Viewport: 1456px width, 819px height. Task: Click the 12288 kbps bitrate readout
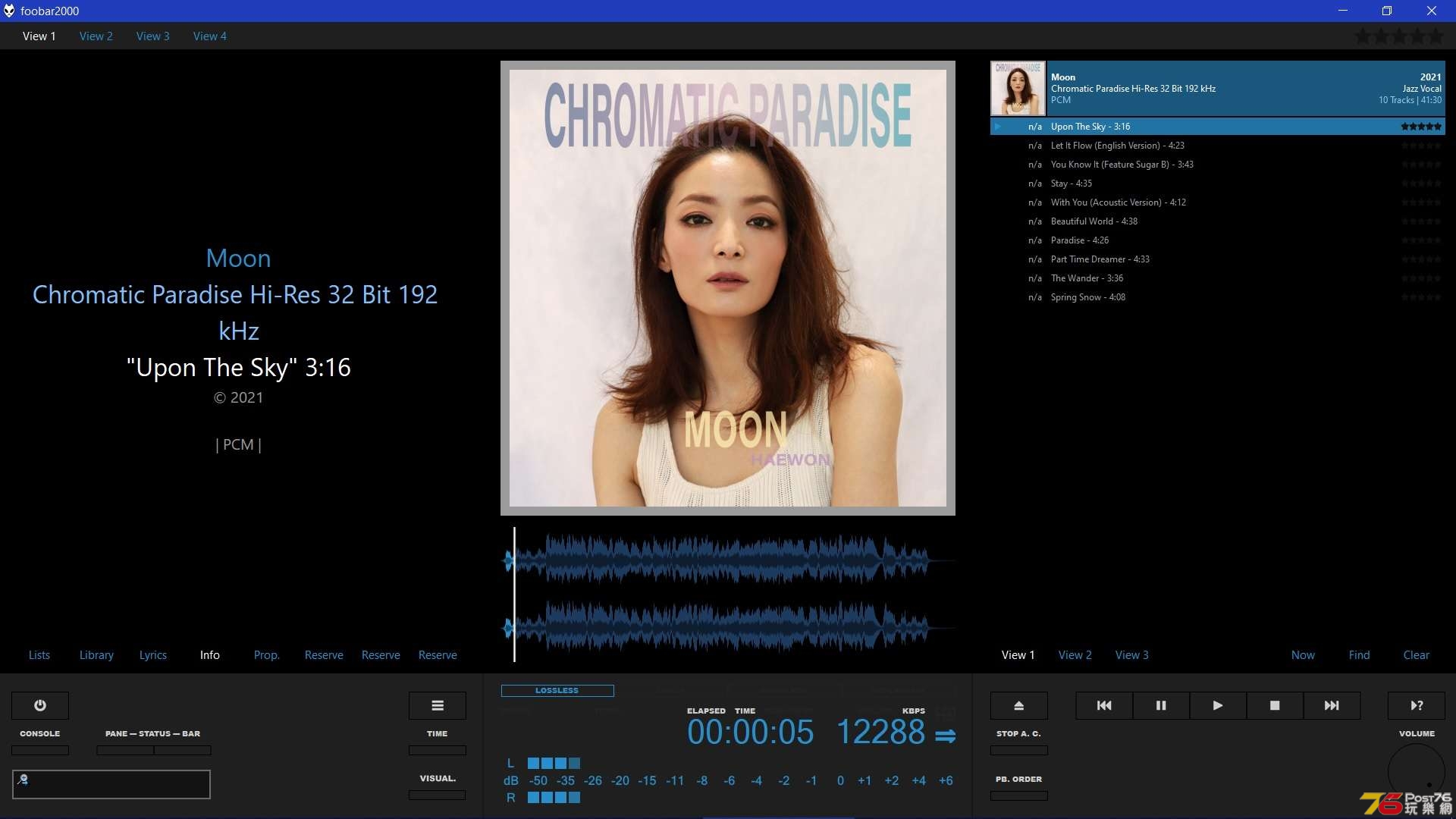tap(880, 733)
